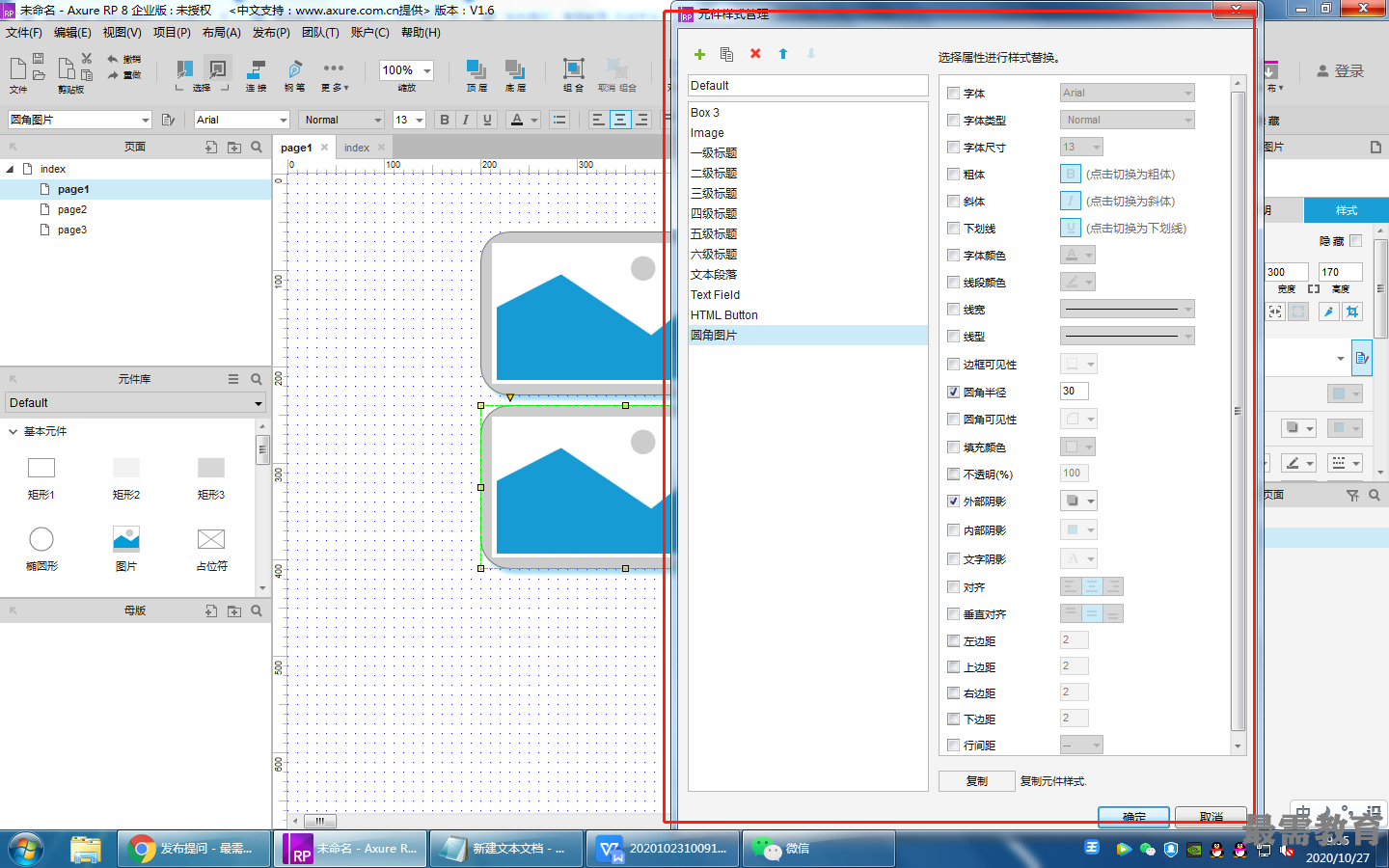The image size is (1389, 868).
Task: Delete style with the red X icon
Action: (755, 54)
